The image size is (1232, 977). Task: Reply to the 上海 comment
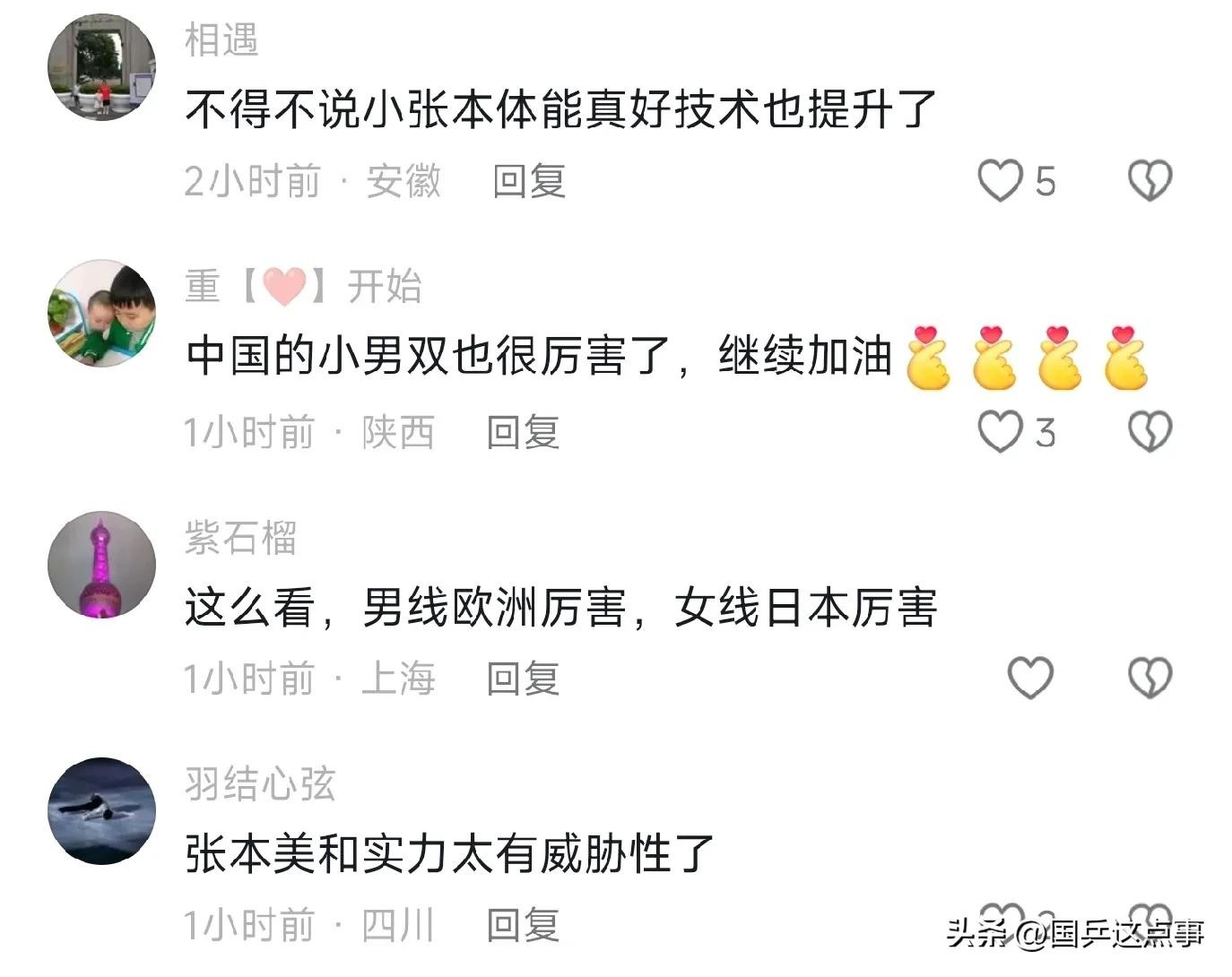[523, 679]
